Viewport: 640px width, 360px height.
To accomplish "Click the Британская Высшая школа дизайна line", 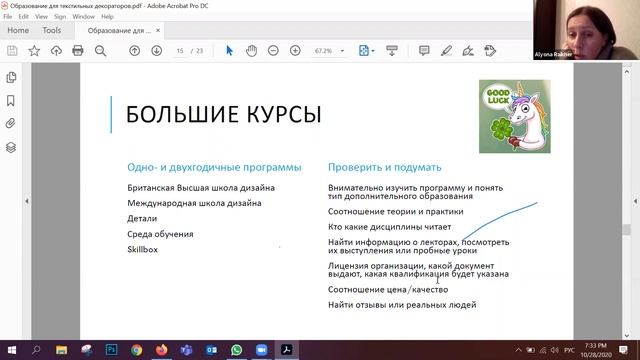I will 201,188.
